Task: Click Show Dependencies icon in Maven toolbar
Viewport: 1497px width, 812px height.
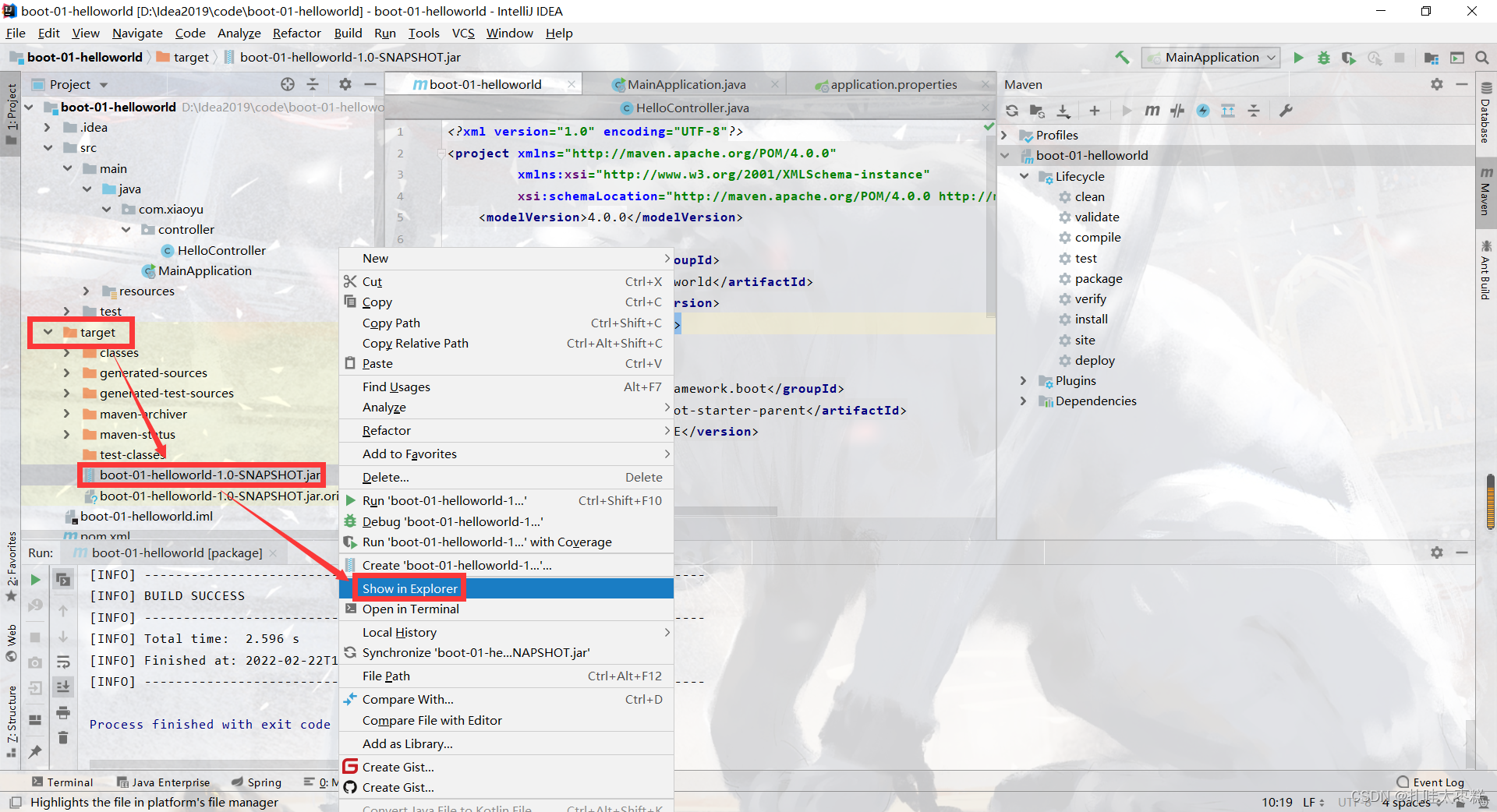Action: point(1228,111)
